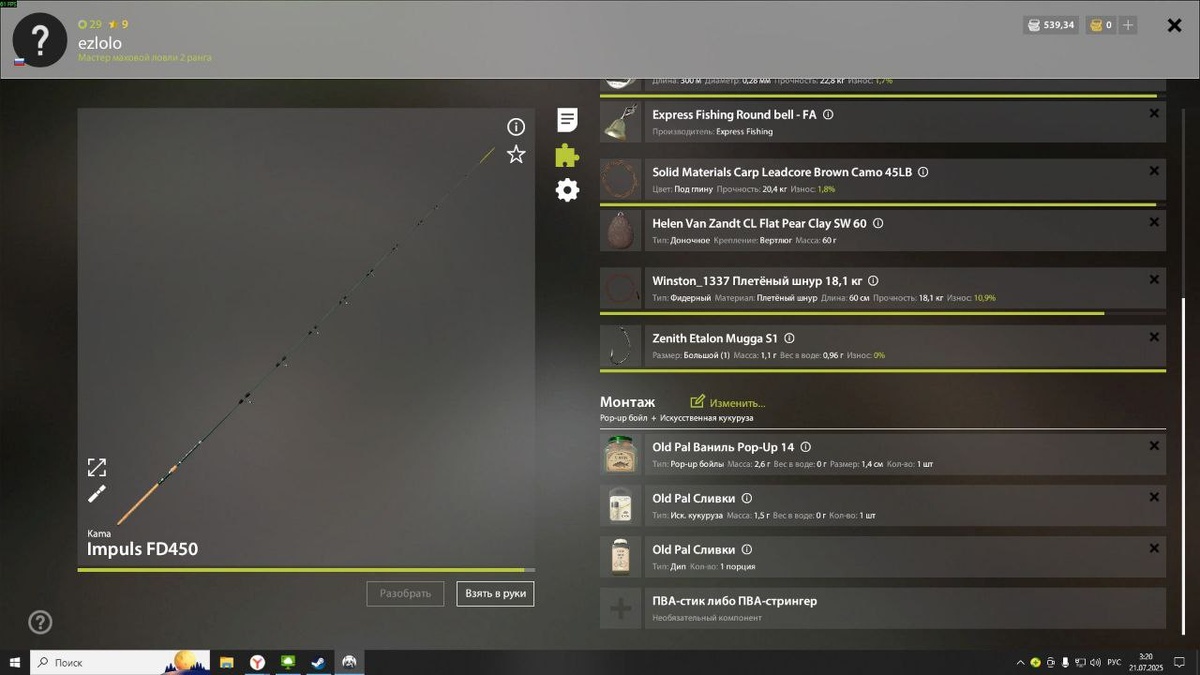
Task: Show info for Express Fishing Round bell
Action: (x=828, y=115)
